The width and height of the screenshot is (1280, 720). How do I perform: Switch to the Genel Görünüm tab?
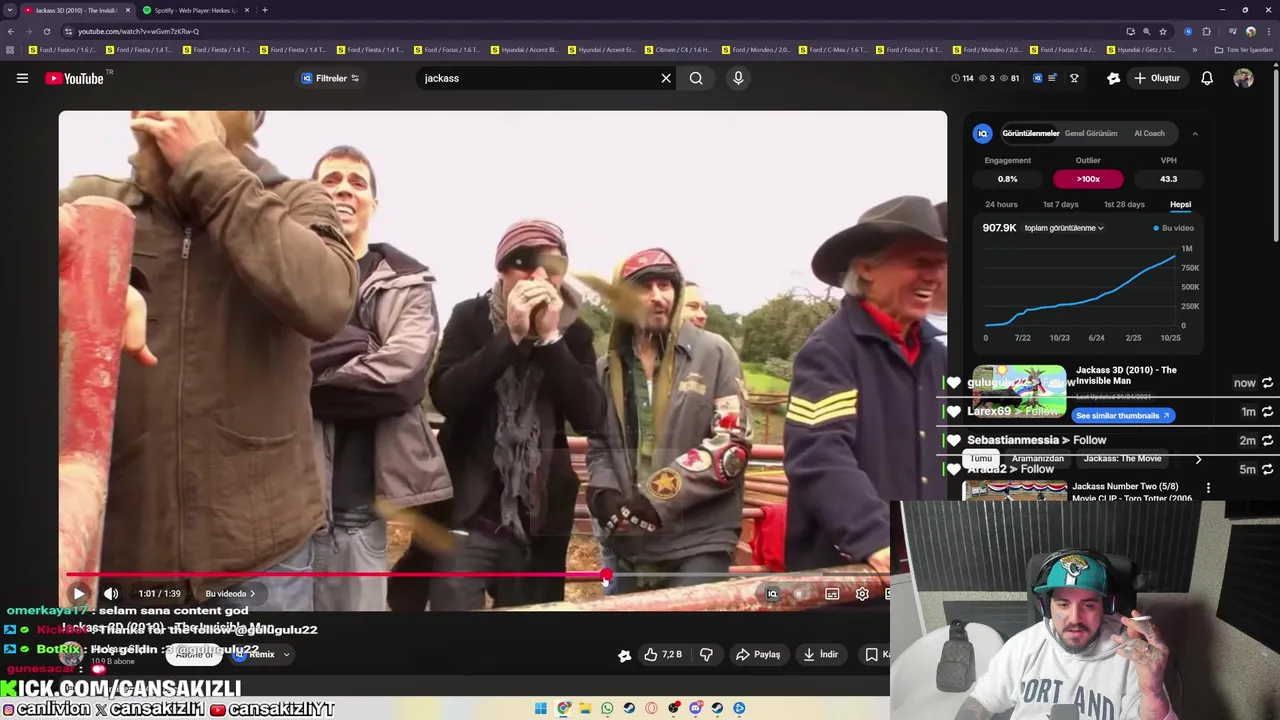1091,133
